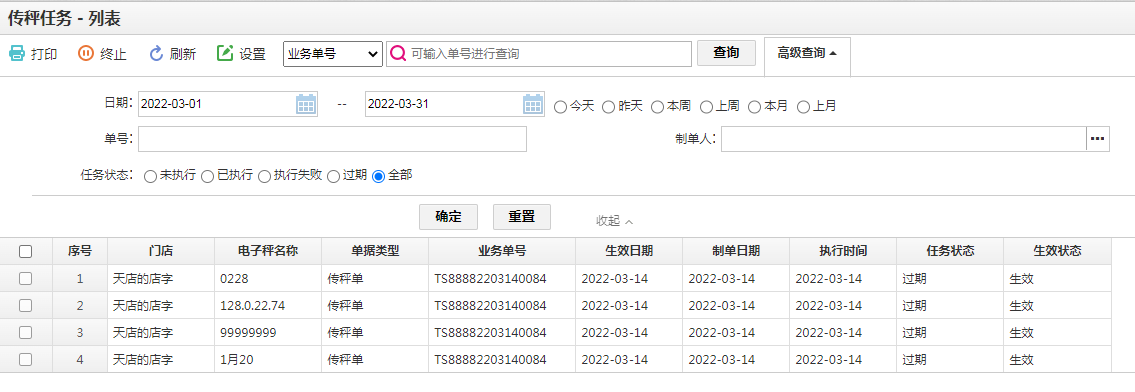Screen dimensions: 1135x392
Task: Click the 重置 button
Action: coord(521,217)
